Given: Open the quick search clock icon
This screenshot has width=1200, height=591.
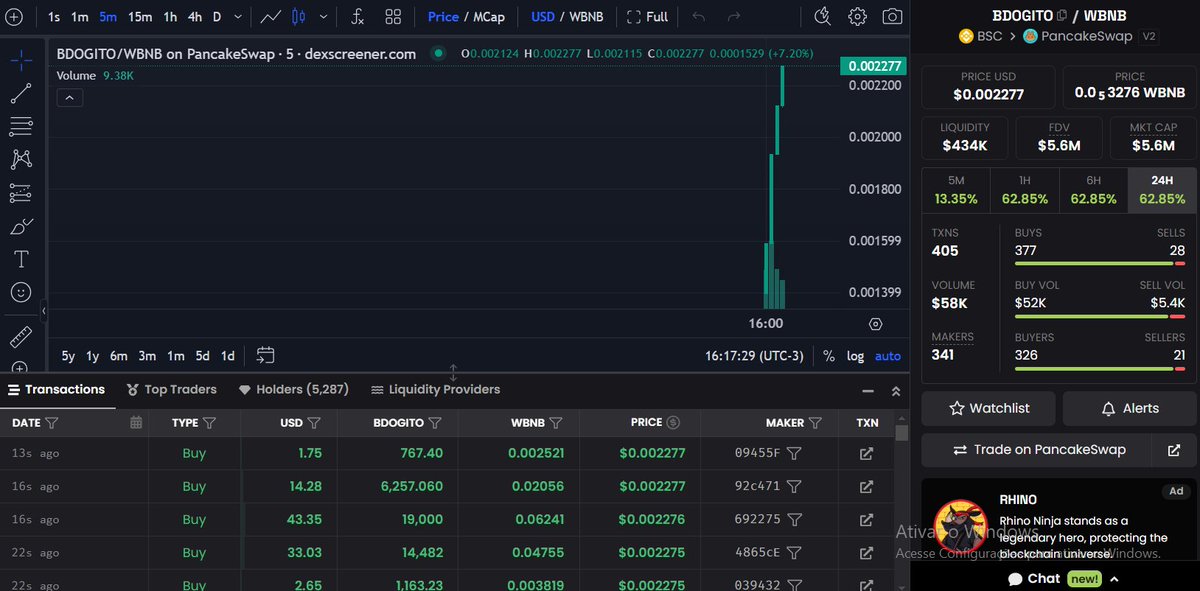Looking at the screenshot, I should pos(822,16).
